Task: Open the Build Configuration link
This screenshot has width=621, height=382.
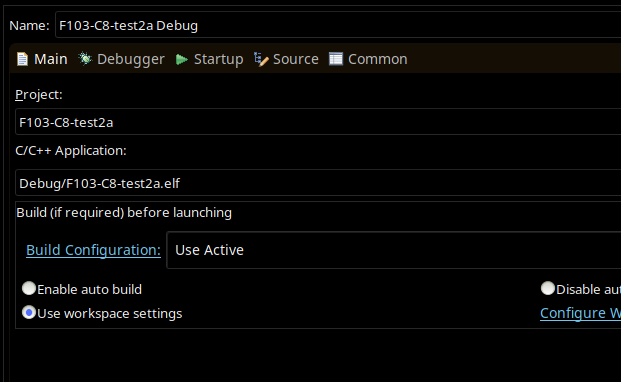Action: [93, 250]
